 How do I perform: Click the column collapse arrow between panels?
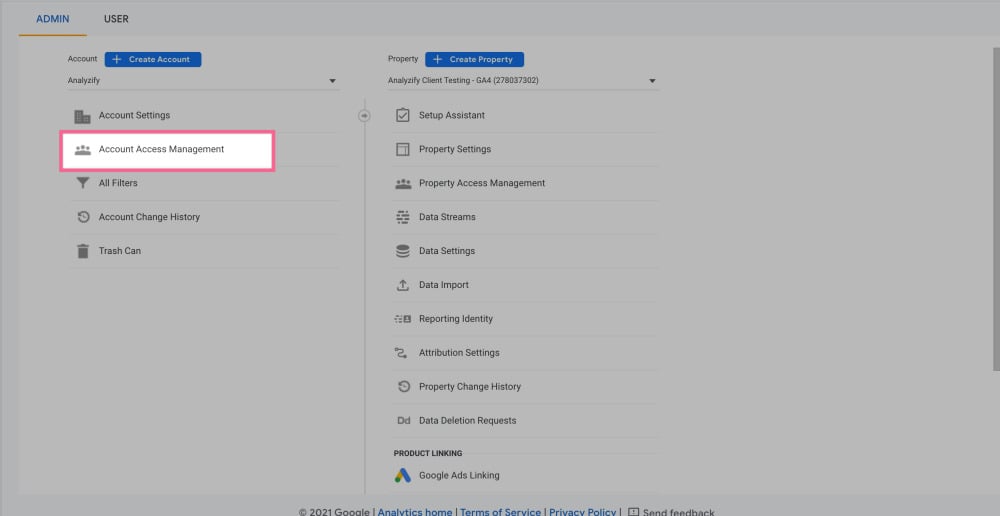point(364,116)
